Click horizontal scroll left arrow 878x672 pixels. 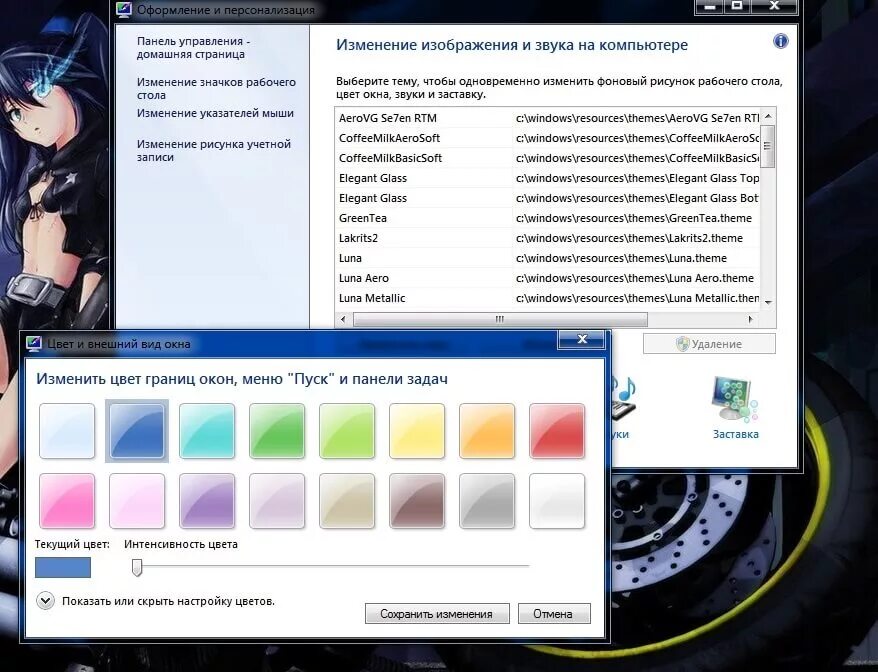tap(343, 319)
